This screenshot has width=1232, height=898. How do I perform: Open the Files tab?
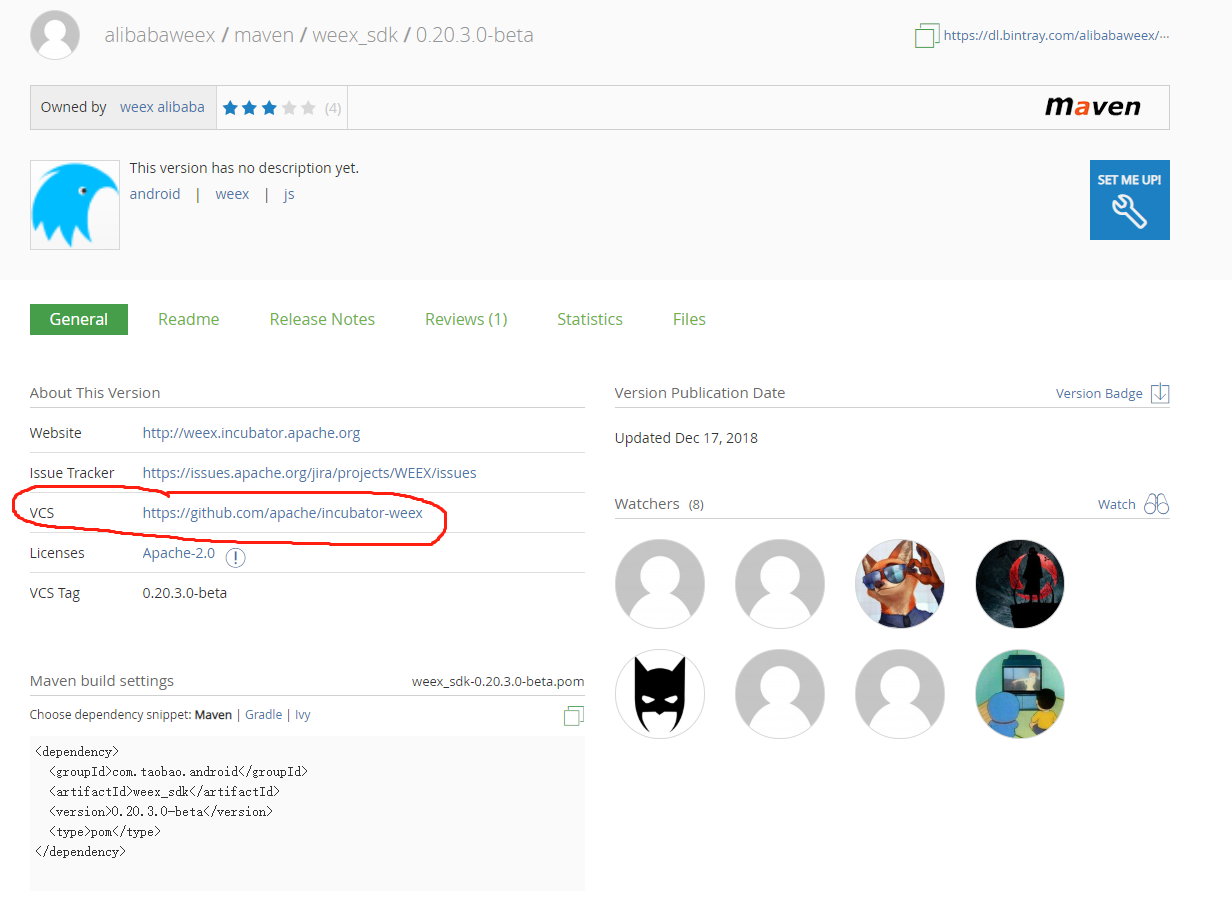coord(689,319)
